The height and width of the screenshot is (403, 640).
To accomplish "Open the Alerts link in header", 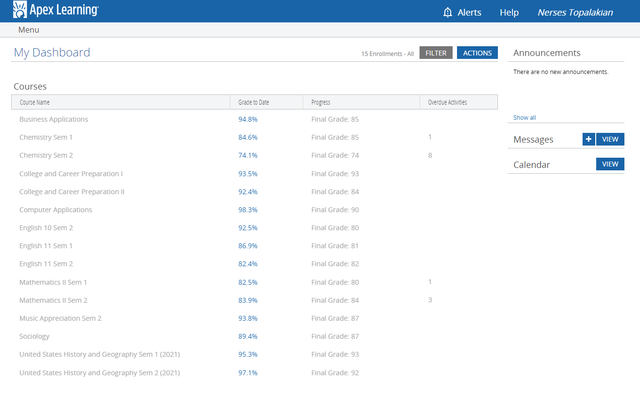I will click(x=469, y=13).
